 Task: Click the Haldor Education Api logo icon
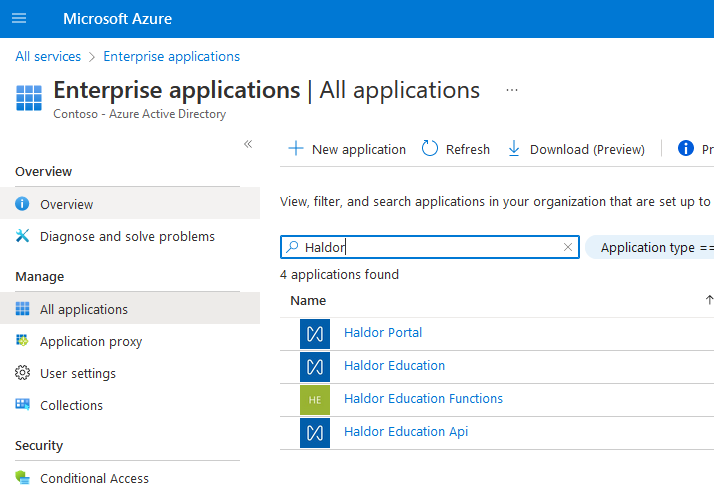(315, 433)
